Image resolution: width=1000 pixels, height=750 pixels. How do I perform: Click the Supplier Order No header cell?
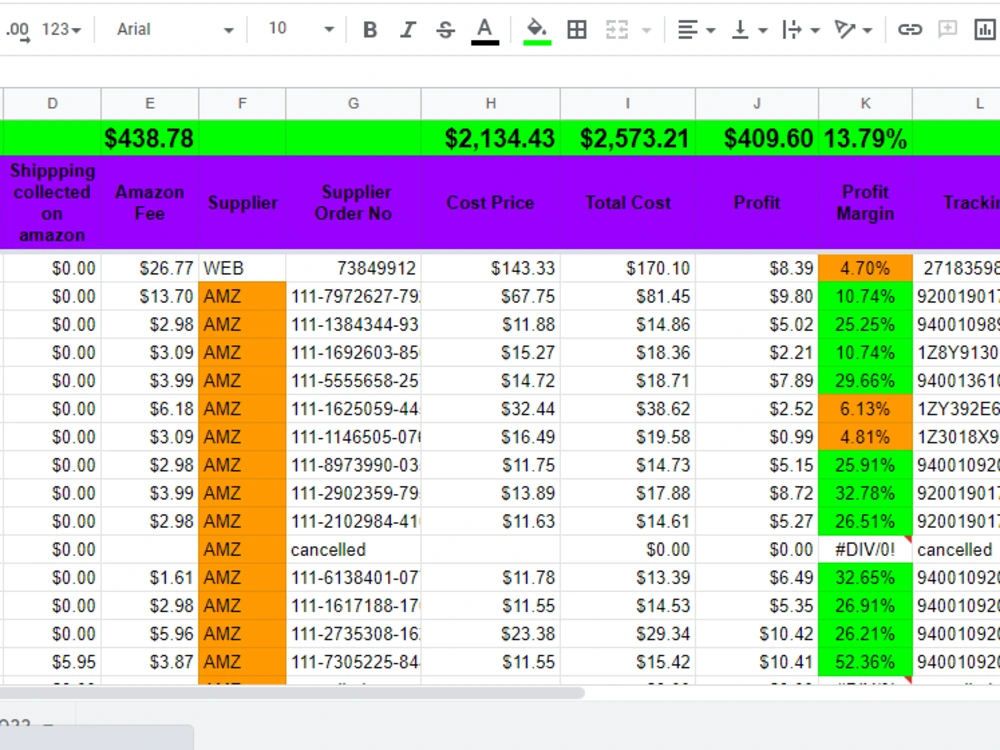[353, 203]
